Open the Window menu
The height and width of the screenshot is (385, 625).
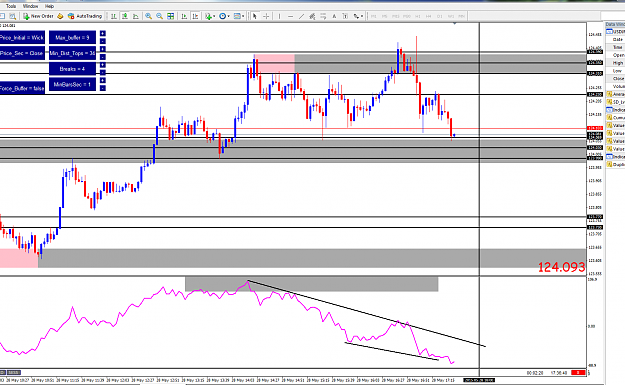pos(30,6)
